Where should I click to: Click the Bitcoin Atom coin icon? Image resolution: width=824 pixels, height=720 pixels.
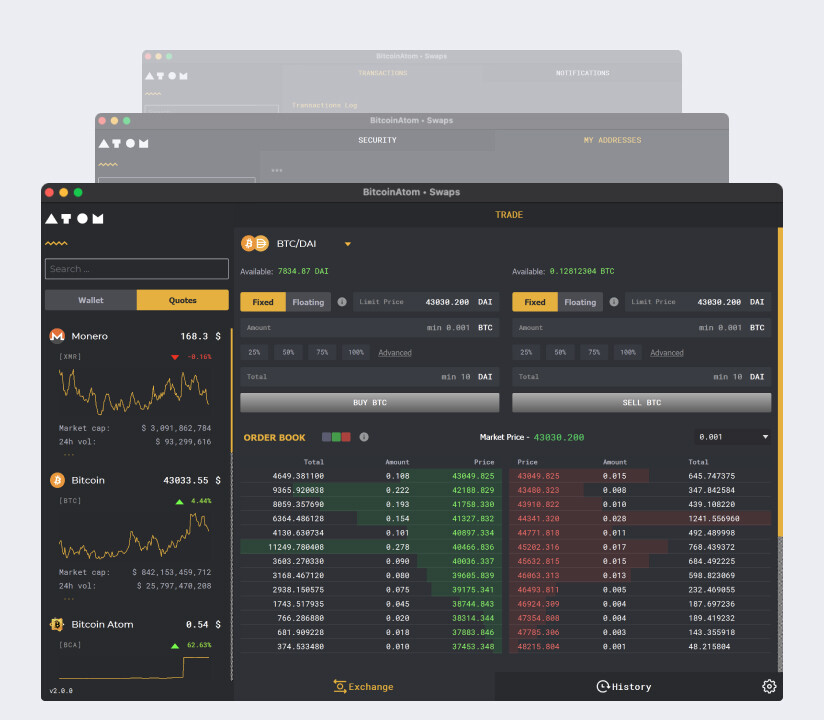[x=57, y=624]
